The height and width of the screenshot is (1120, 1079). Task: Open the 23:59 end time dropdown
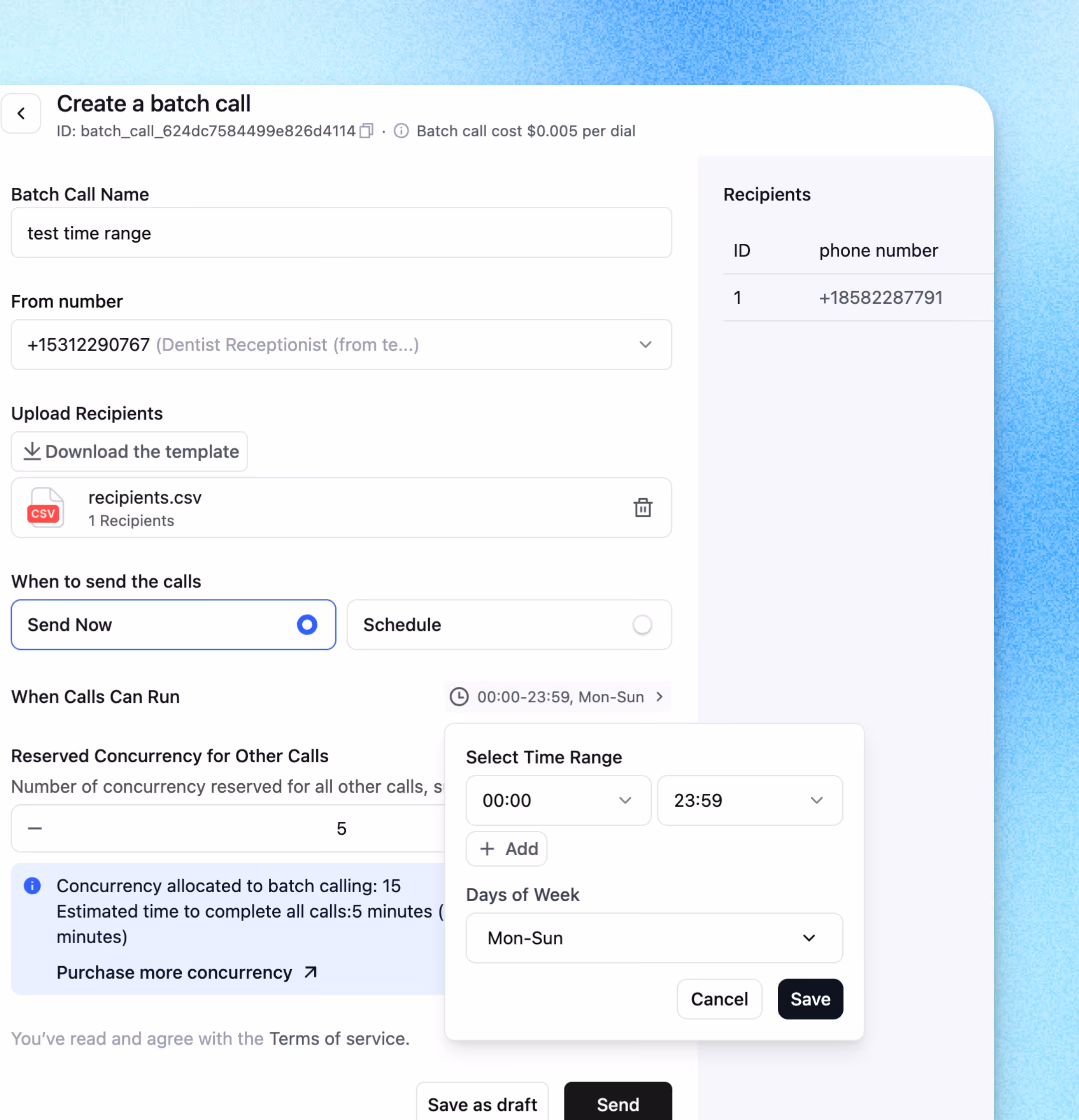(749, 800)
